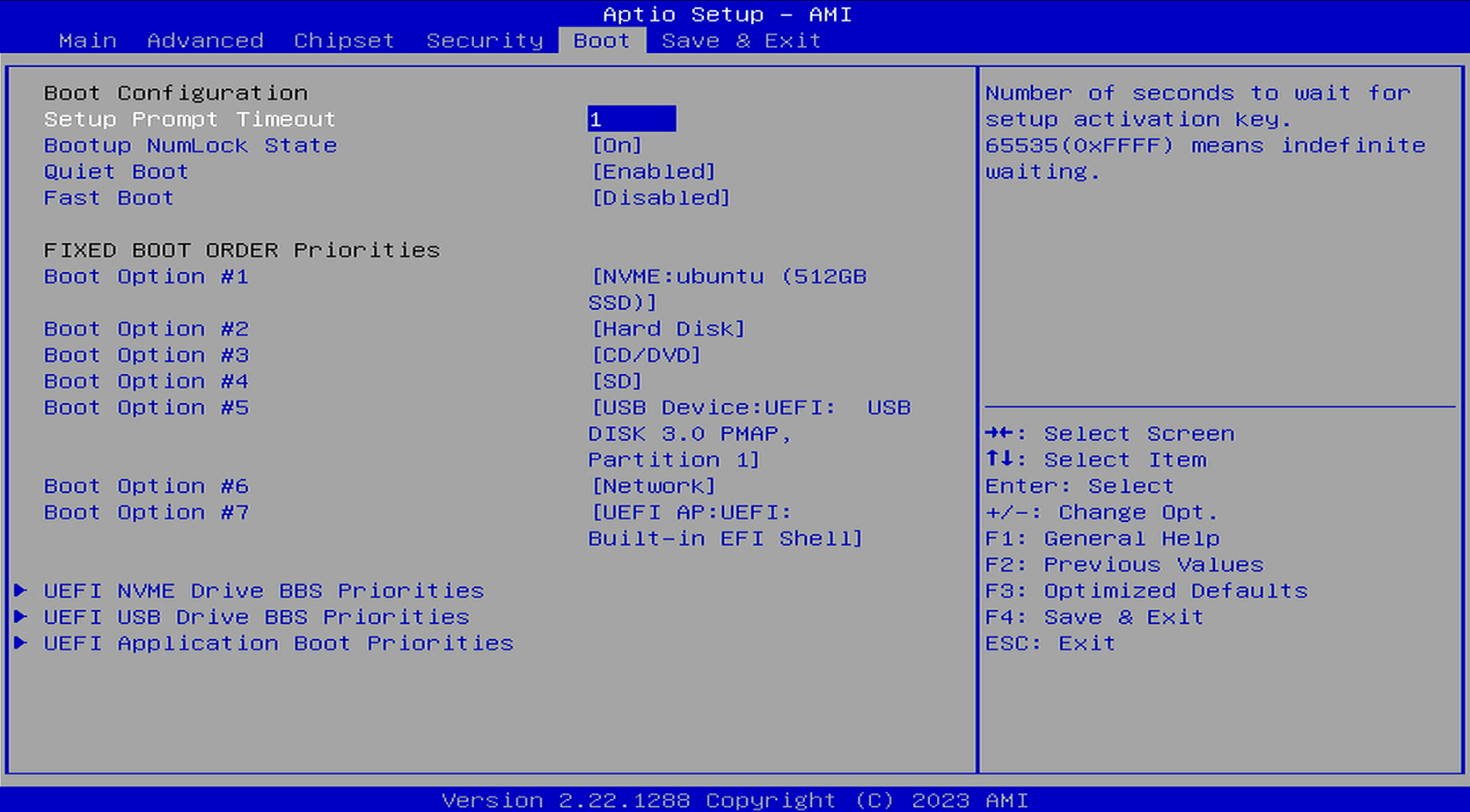The width and height of the screenshot is (1470, 812).
Task: Open the UEFI USB Drive BBS Priorities submenu
Action: click(x=256, y=617)
